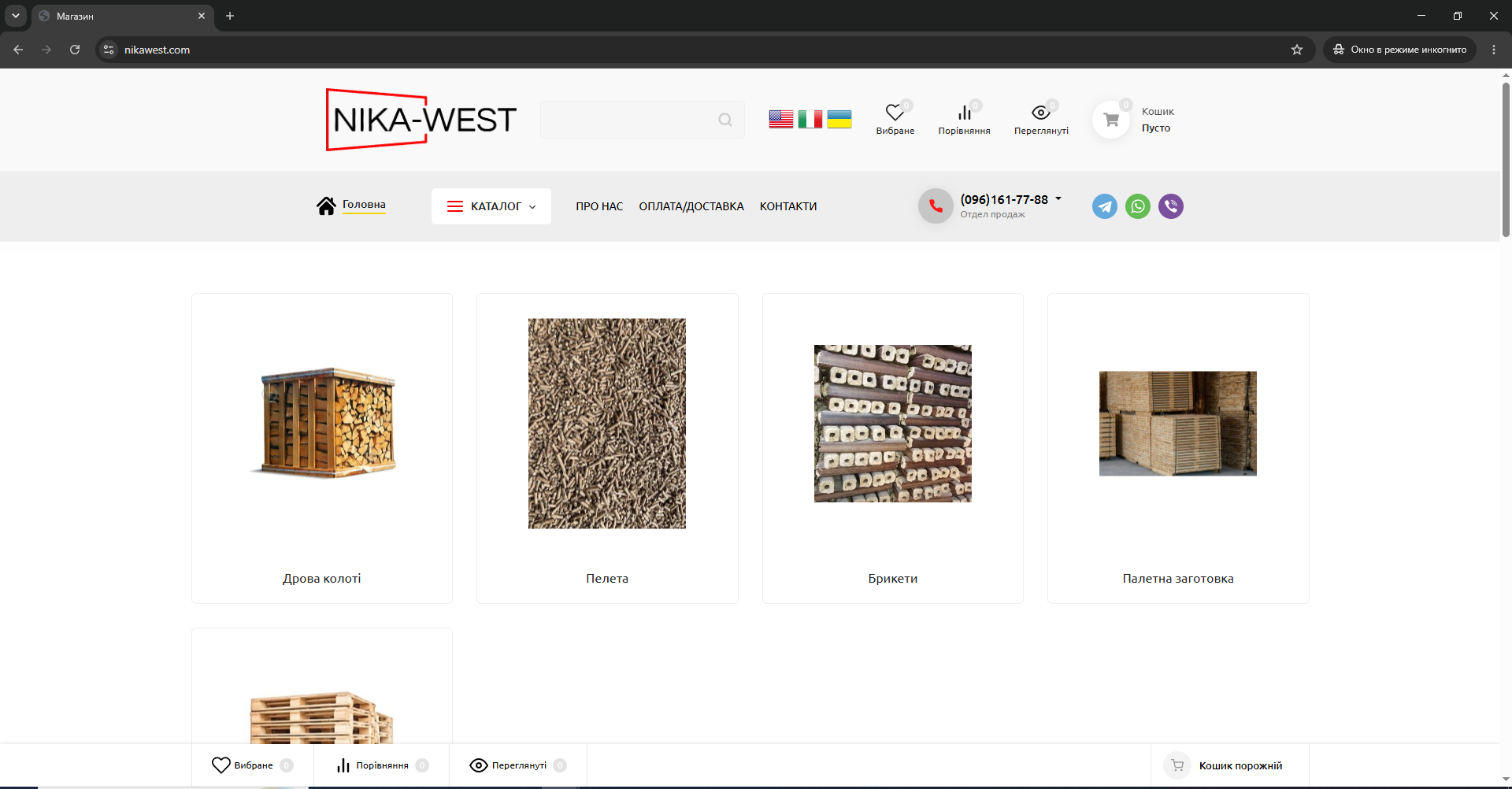
Task: Open Telegram messenger icon
Action: tap(1105, 206)
